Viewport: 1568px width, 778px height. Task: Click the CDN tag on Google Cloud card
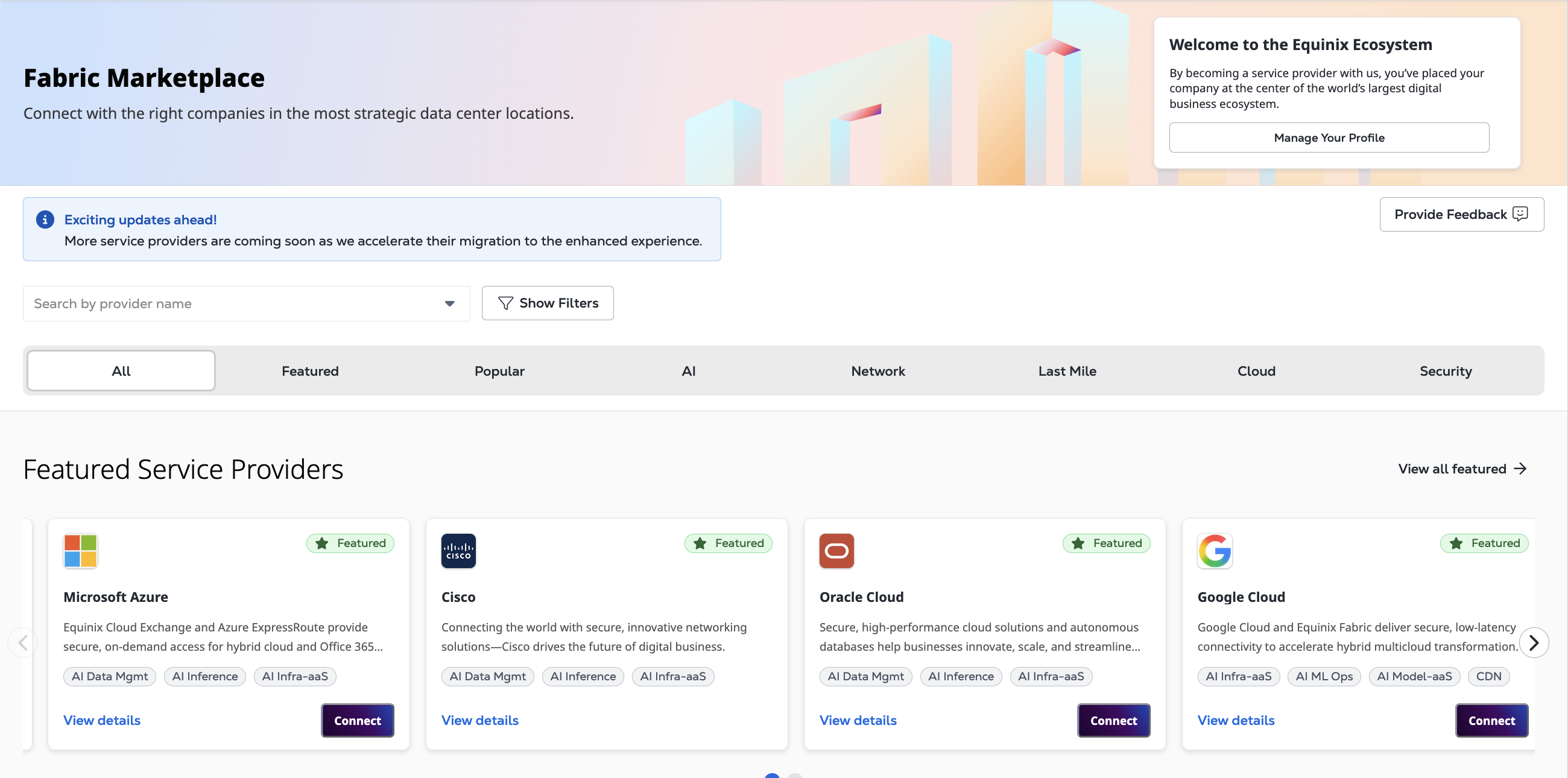point(1488,676)
